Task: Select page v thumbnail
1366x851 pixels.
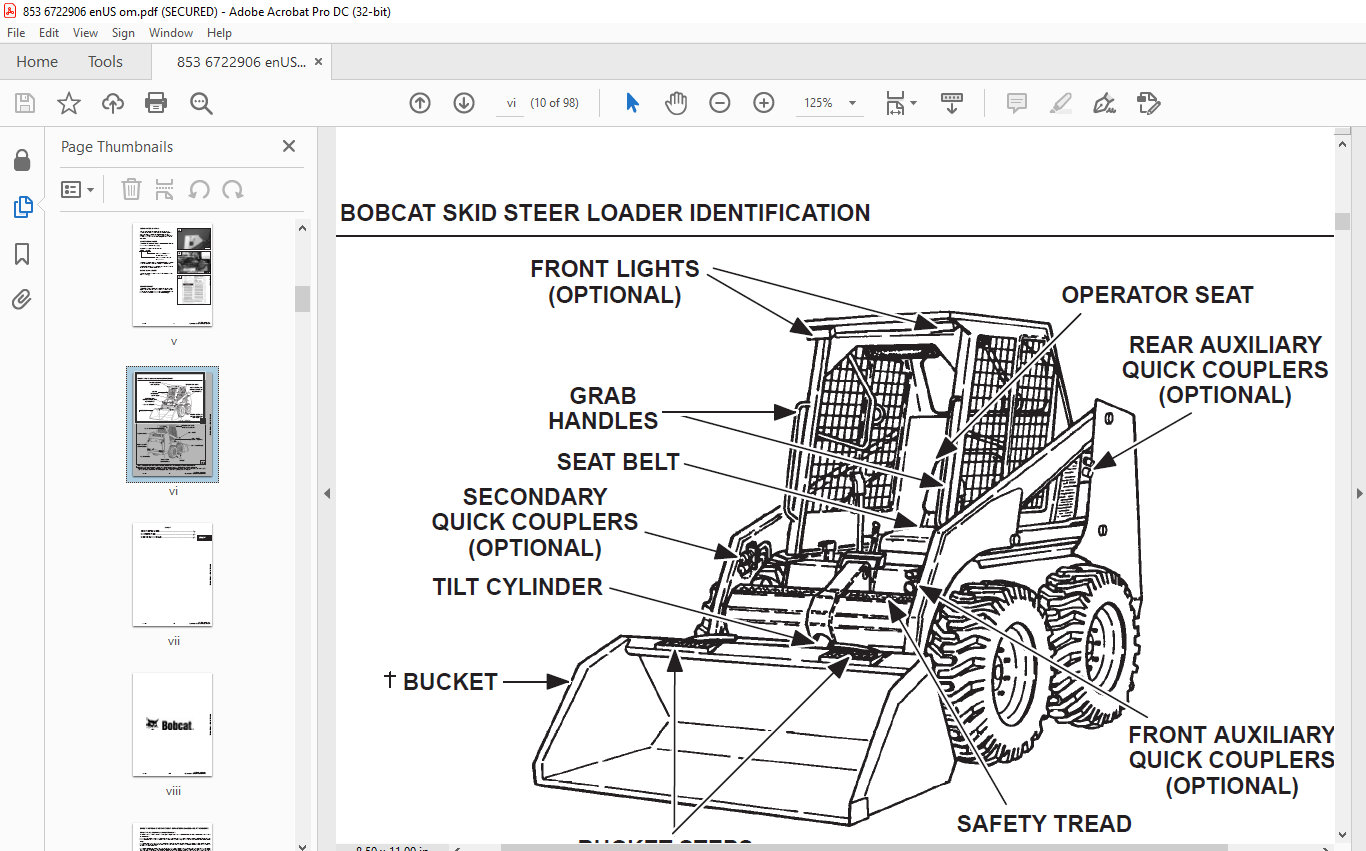Action: pos(173,275)
